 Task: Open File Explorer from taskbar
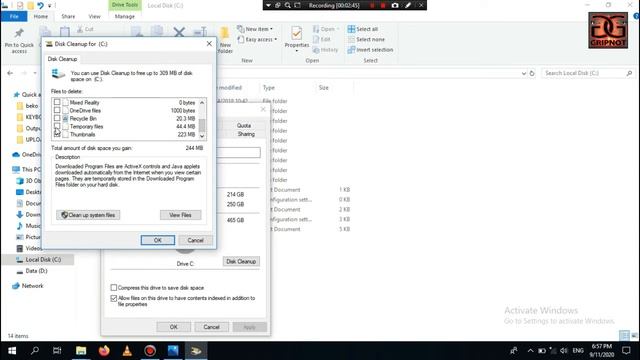point(81,351)
